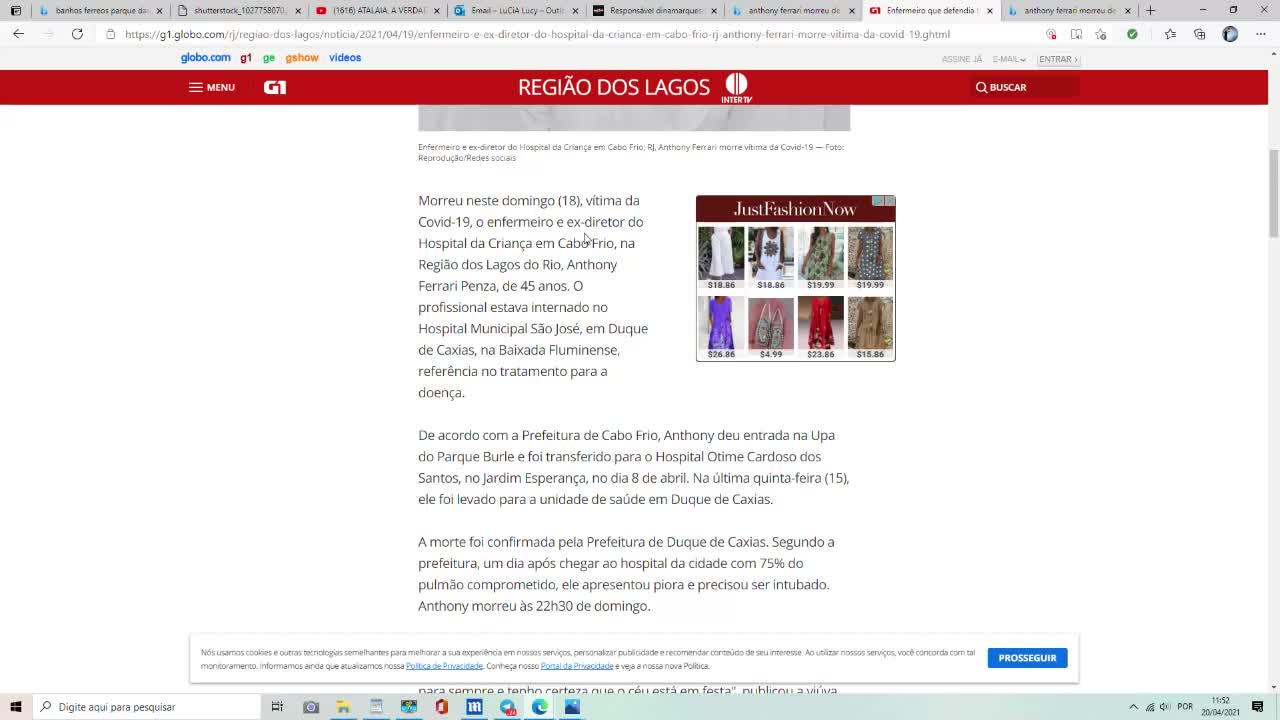Open the camera app in taskbar
1280x720 pixels.
311,707
